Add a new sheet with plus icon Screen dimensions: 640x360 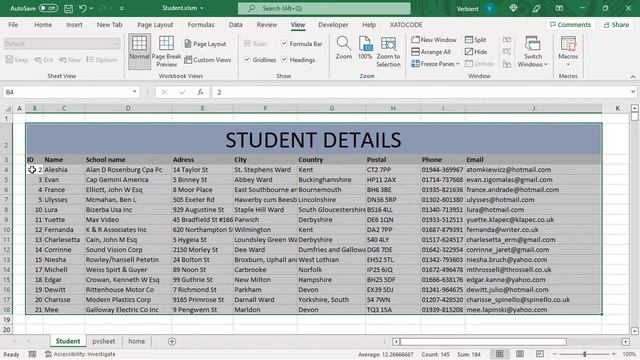click(172, 341)
